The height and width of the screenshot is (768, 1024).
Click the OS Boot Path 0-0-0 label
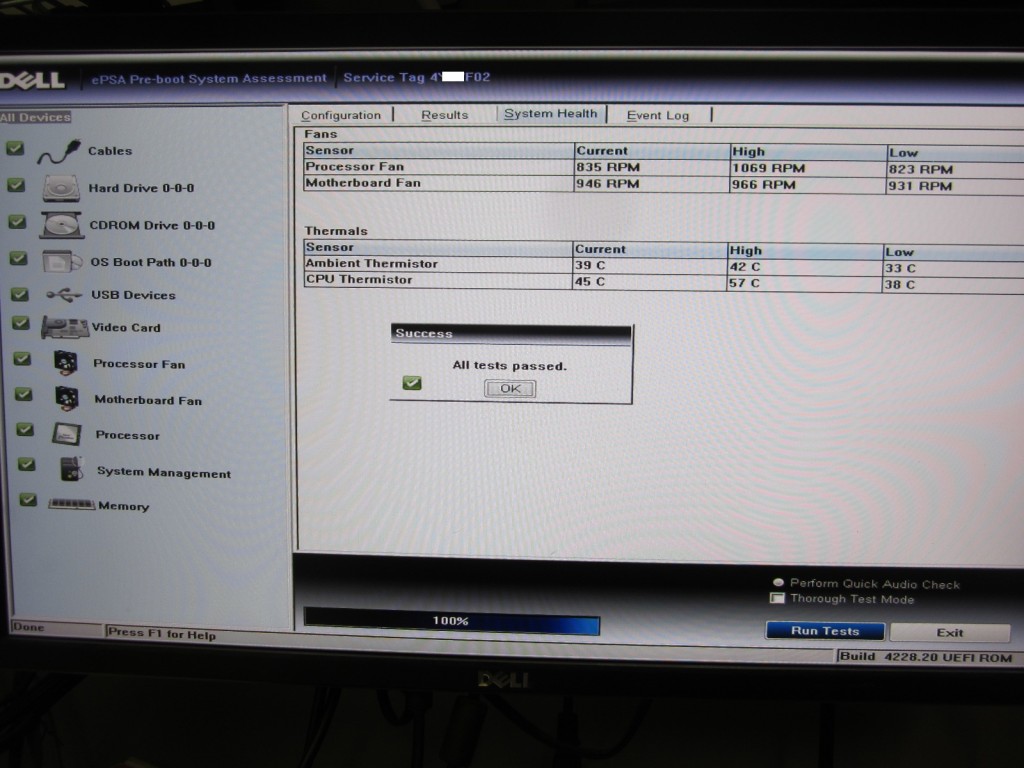(151, 263)
